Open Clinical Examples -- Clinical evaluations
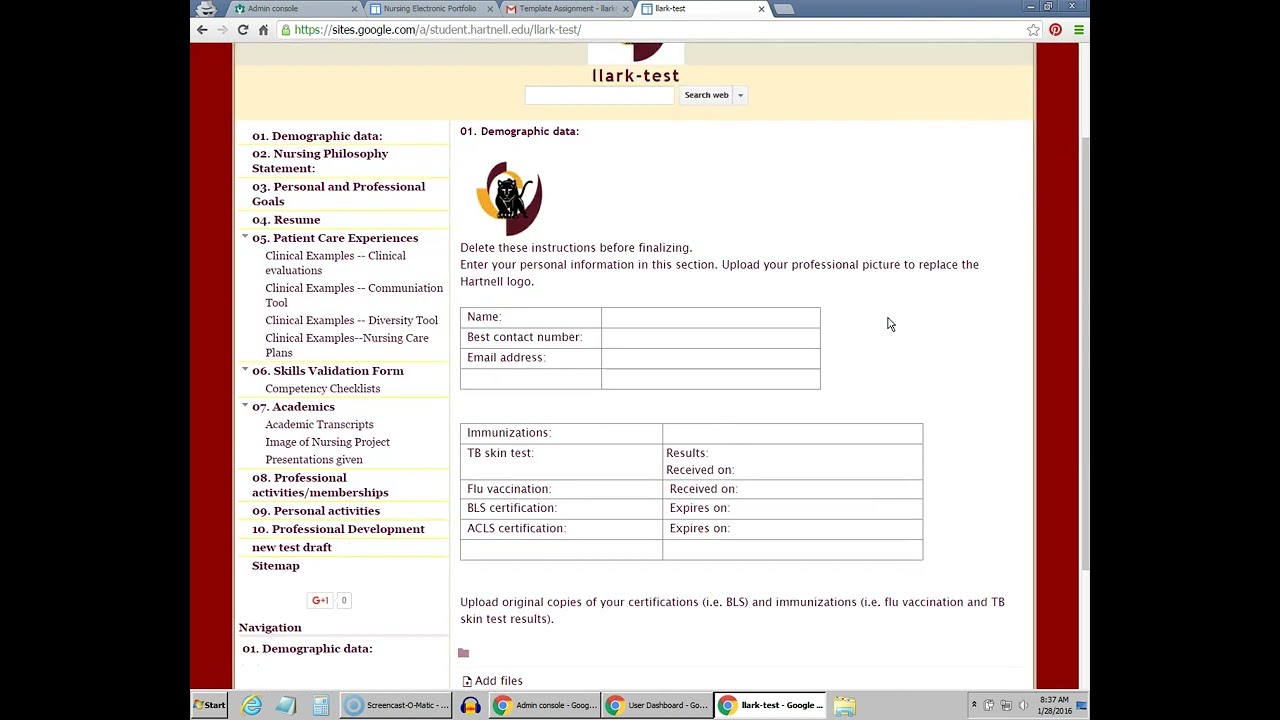1280x720 pixels. click(x=335, y=263)
